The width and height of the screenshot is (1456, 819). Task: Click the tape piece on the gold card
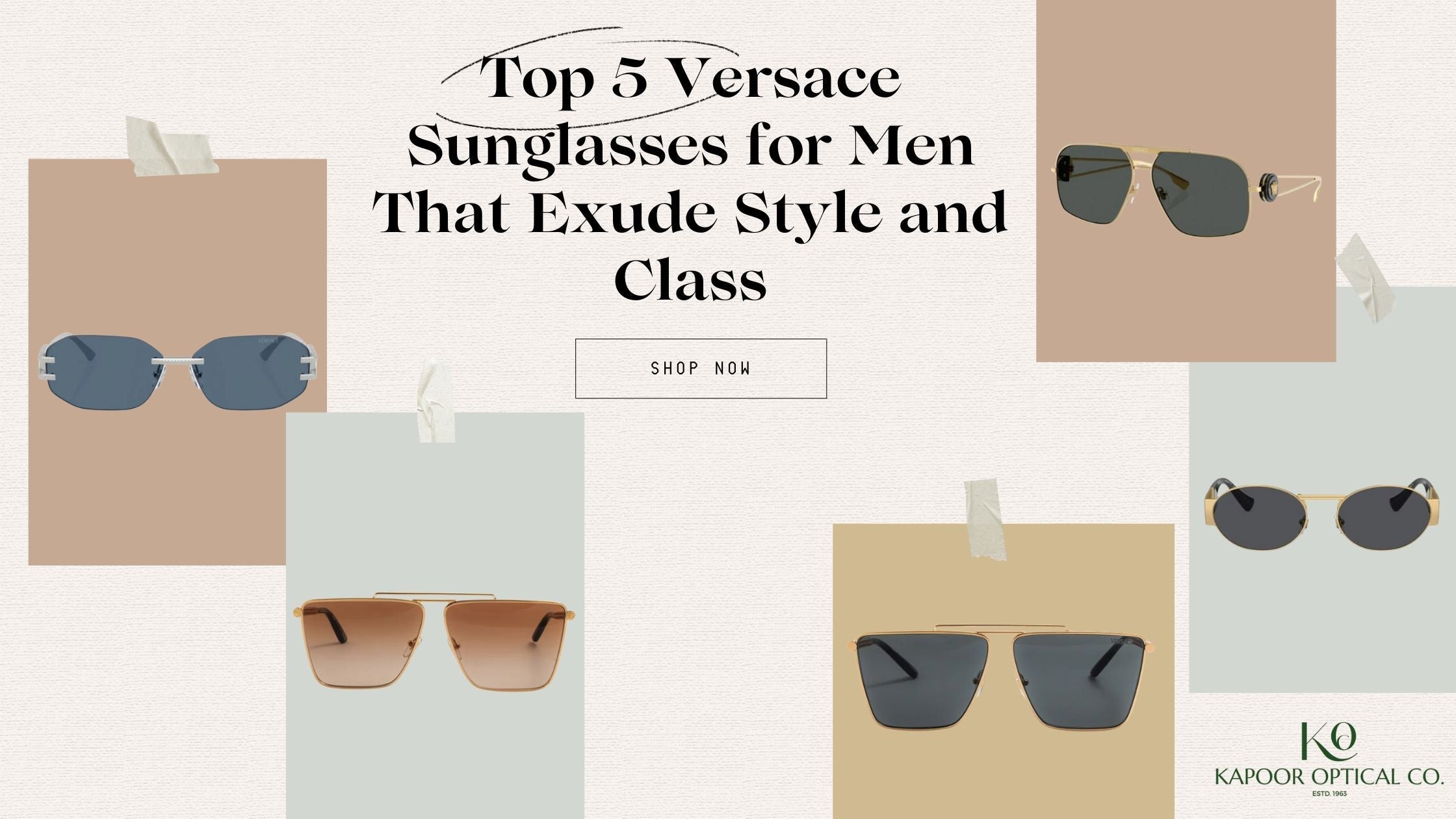pyautogui.click(x=985, y=520)
